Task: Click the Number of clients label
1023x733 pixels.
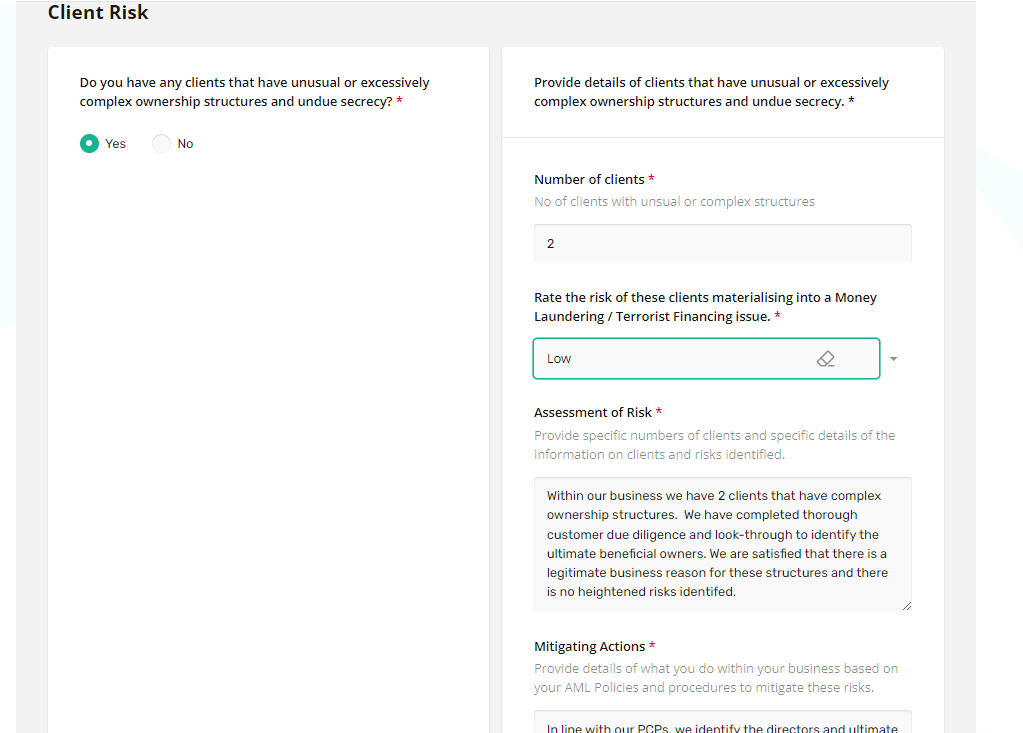Action: point(589,179)
